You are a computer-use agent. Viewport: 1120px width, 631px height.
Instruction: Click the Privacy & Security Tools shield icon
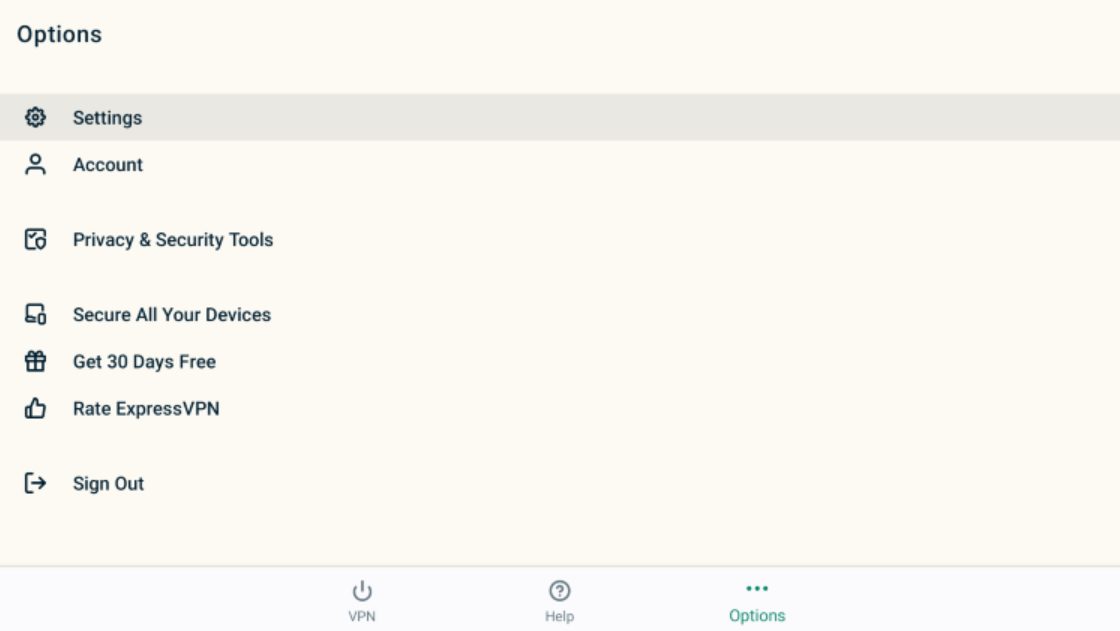(x=35, y=239)
